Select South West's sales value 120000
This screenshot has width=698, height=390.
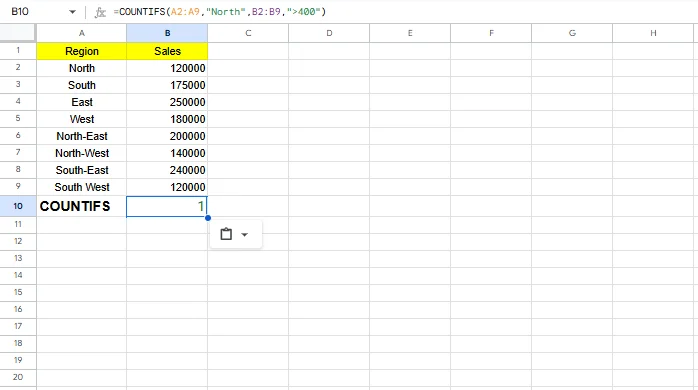pos(167,187)
